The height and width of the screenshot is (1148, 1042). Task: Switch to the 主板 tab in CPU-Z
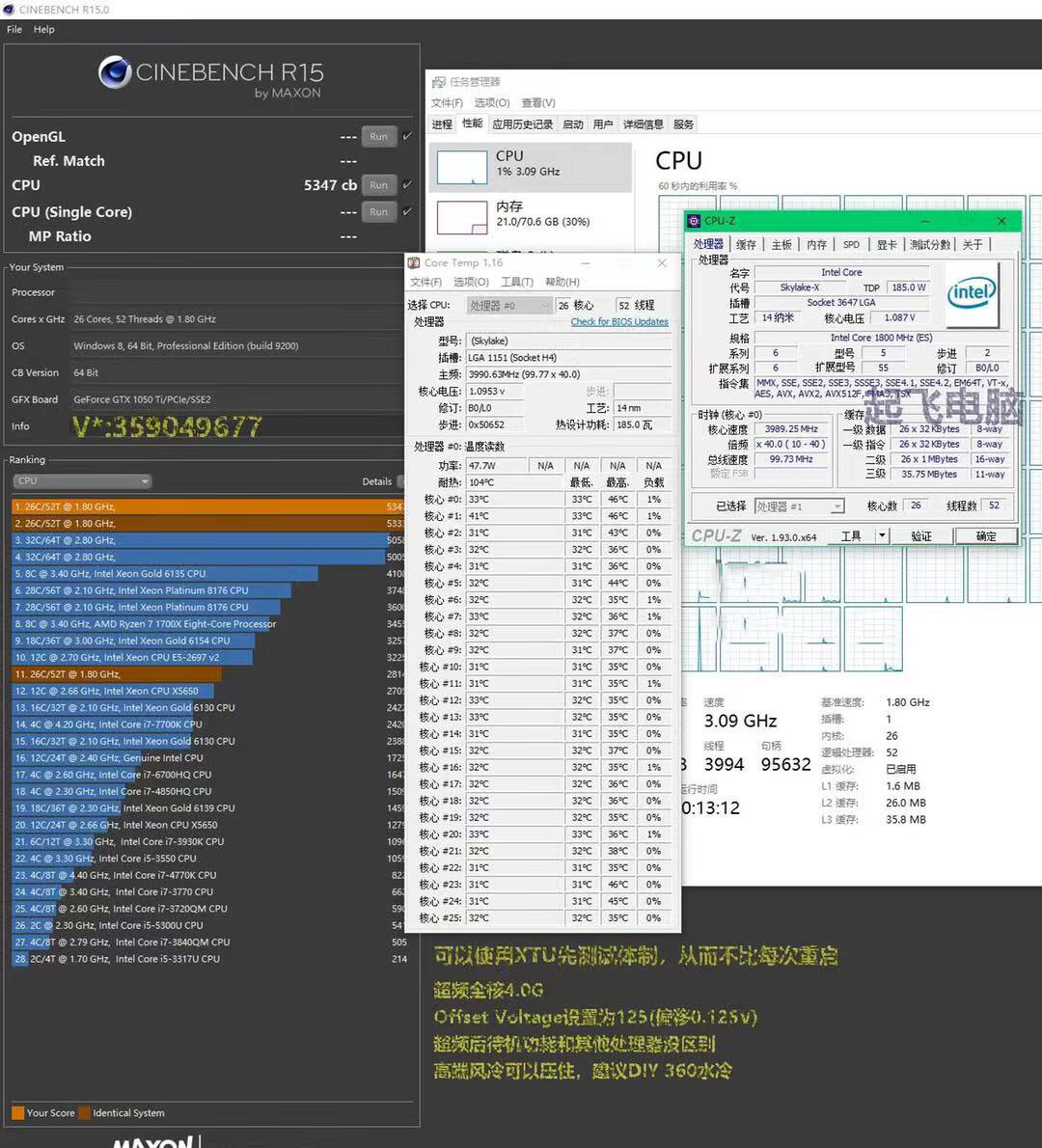click(x=781, y=244)
